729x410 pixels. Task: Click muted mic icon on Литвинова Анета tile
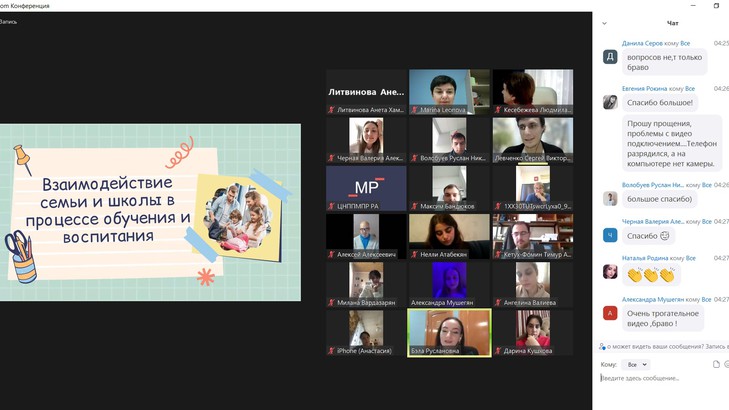pos(331,110)
